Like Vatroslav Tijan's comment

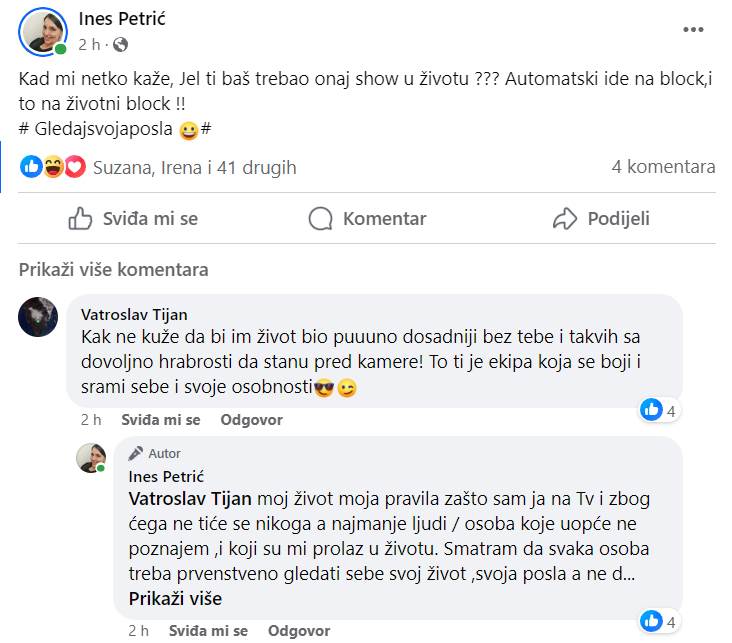160,420
